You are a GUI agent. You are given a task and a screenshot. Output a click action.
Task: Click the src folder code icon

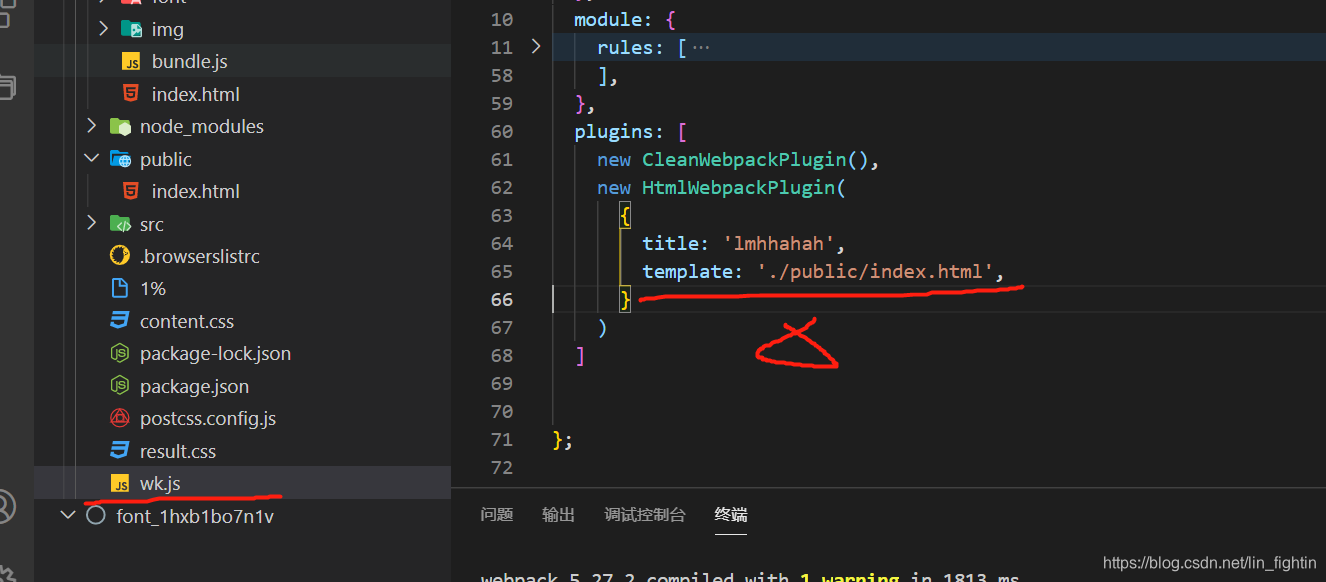pos(120,224)
